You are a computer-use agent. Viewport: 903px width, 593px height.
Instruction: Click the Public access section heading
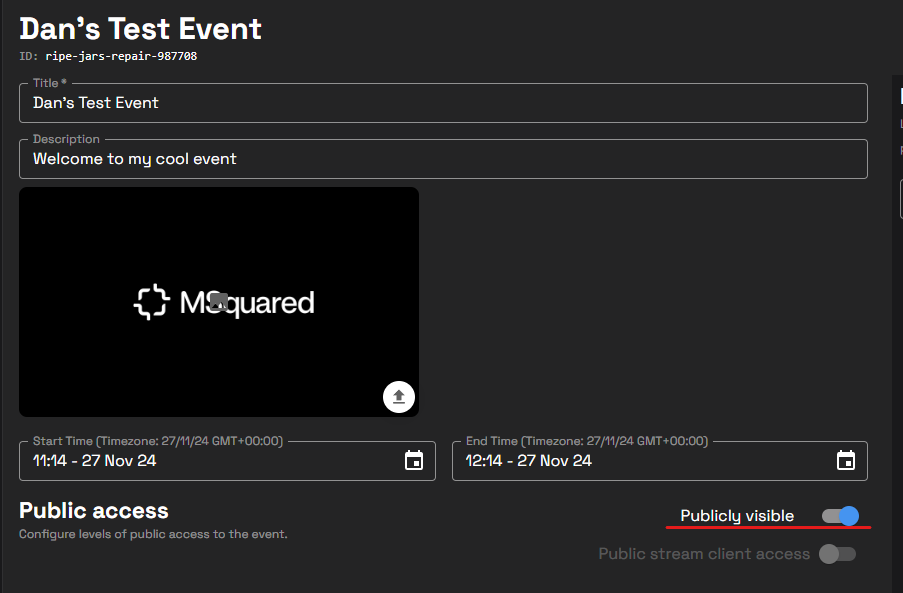click(x=94, y=511)
